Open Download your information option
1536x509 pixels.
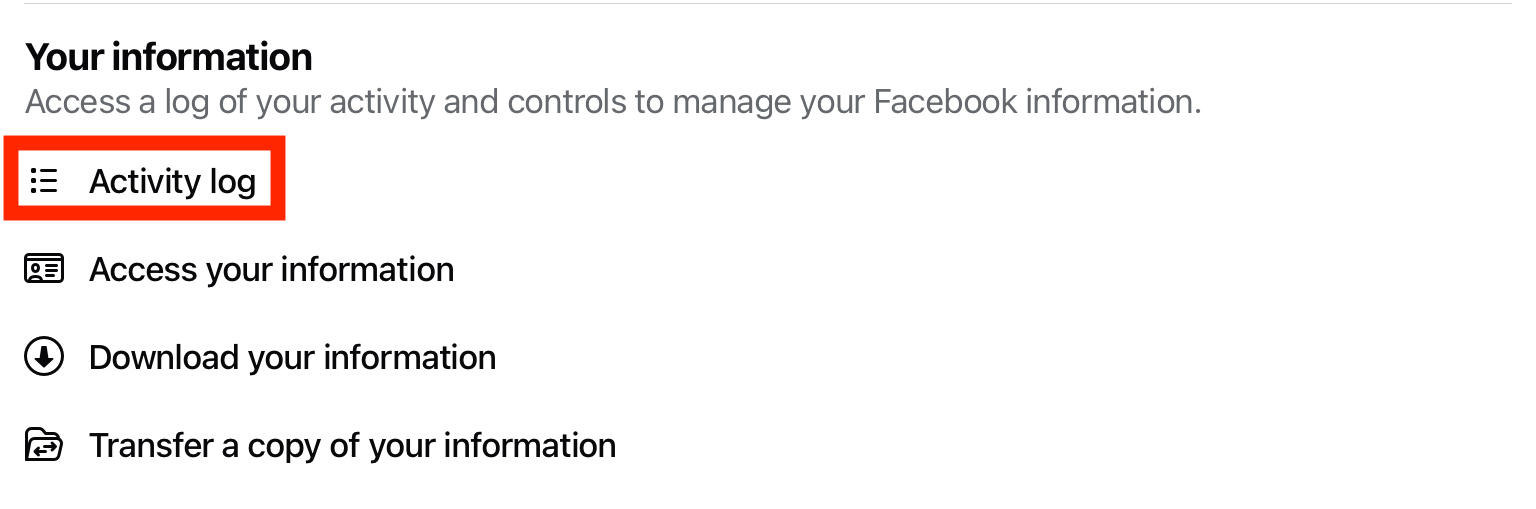click(293, 357)
